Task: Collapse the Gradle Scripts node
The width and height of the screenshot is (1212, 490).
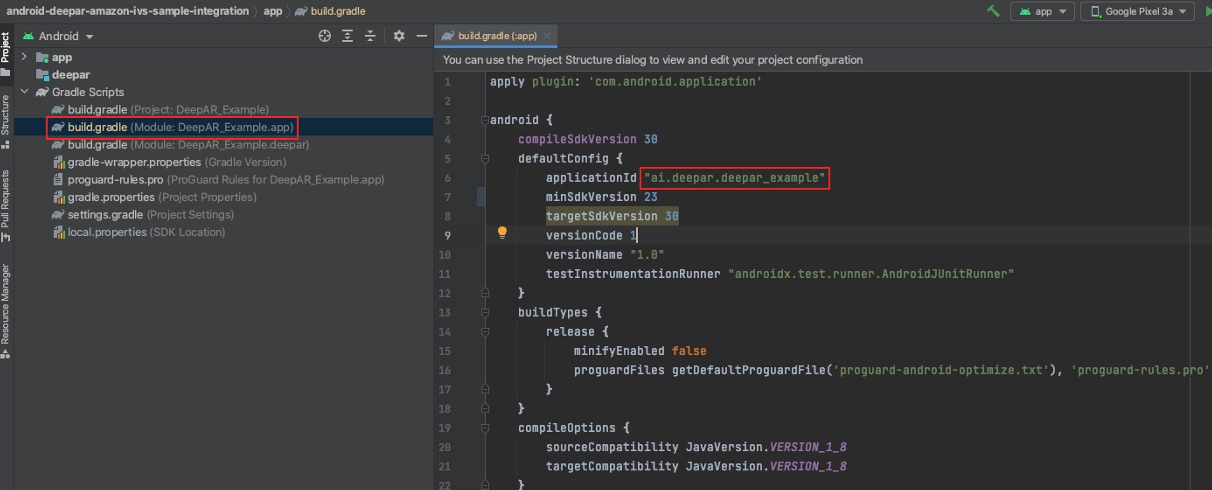Action: [x=25, y=92]
